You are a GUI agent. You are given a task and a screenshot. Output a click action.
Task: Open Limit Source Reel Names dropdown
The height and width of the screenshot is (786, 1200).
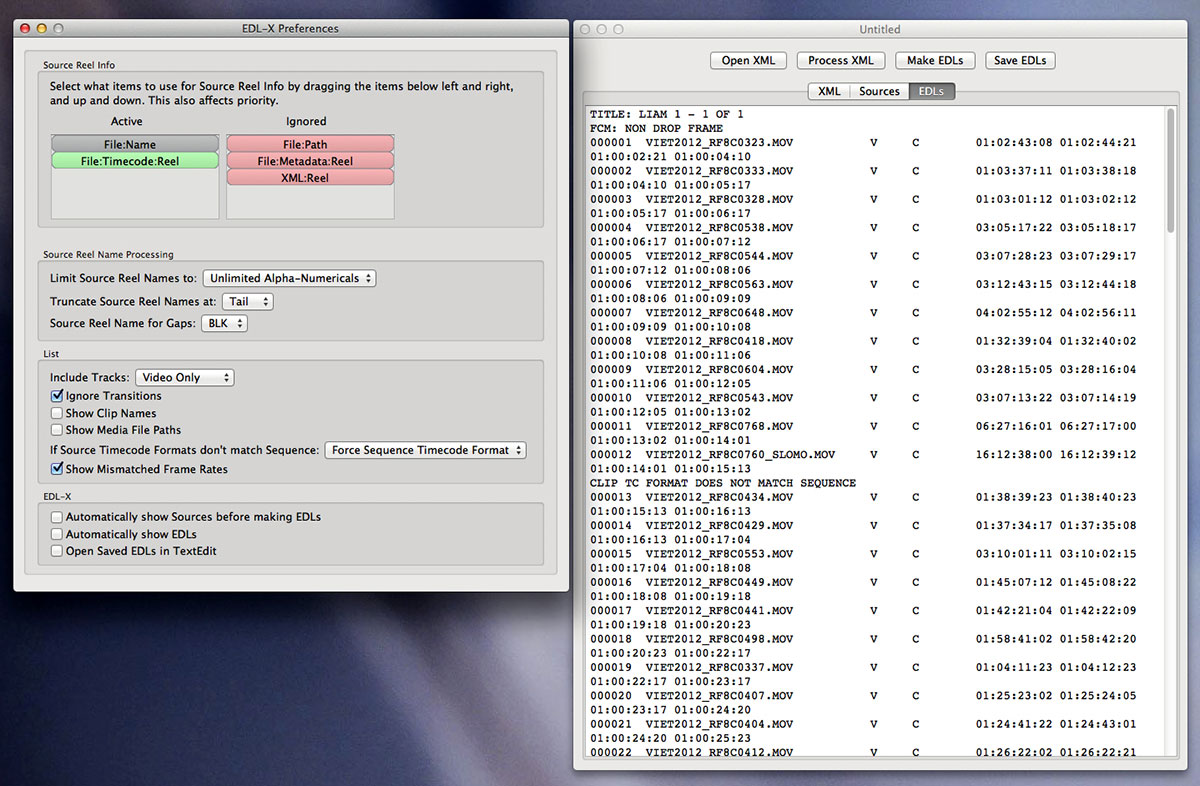289,278
